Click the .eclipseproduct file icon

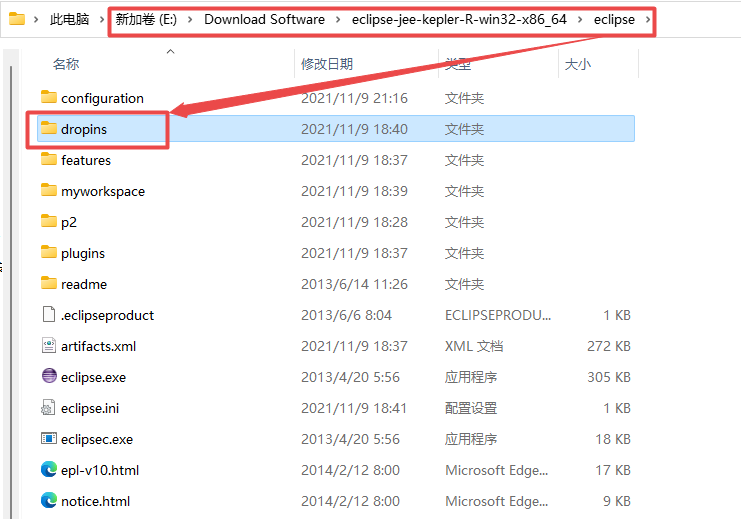49,314
